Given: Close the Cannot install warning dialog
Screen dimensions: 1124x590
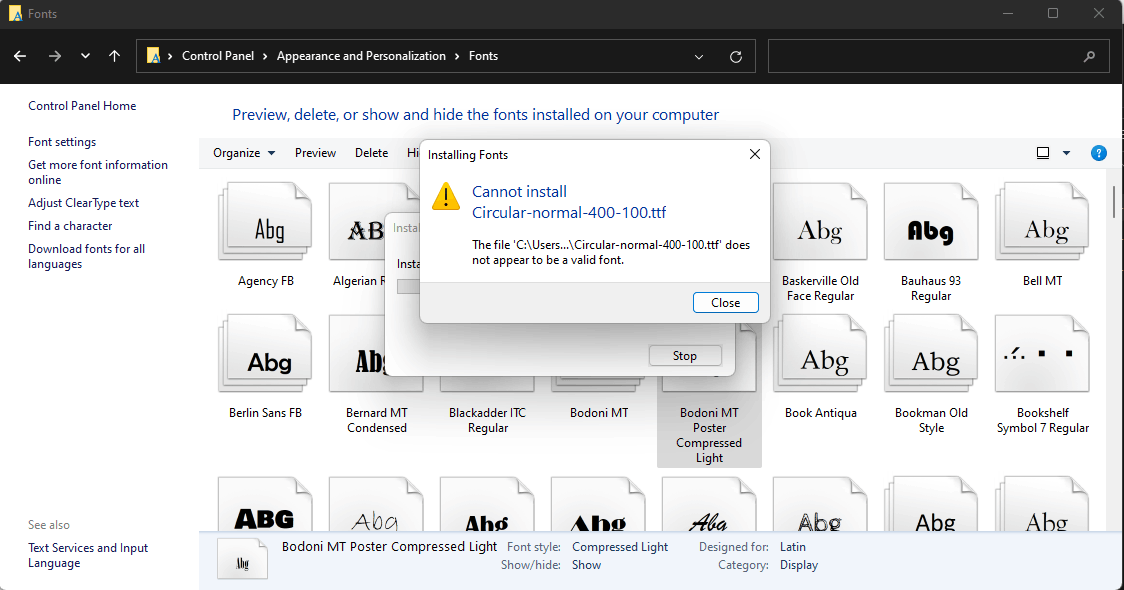Looking at the screenshot, I should point(725,302).
